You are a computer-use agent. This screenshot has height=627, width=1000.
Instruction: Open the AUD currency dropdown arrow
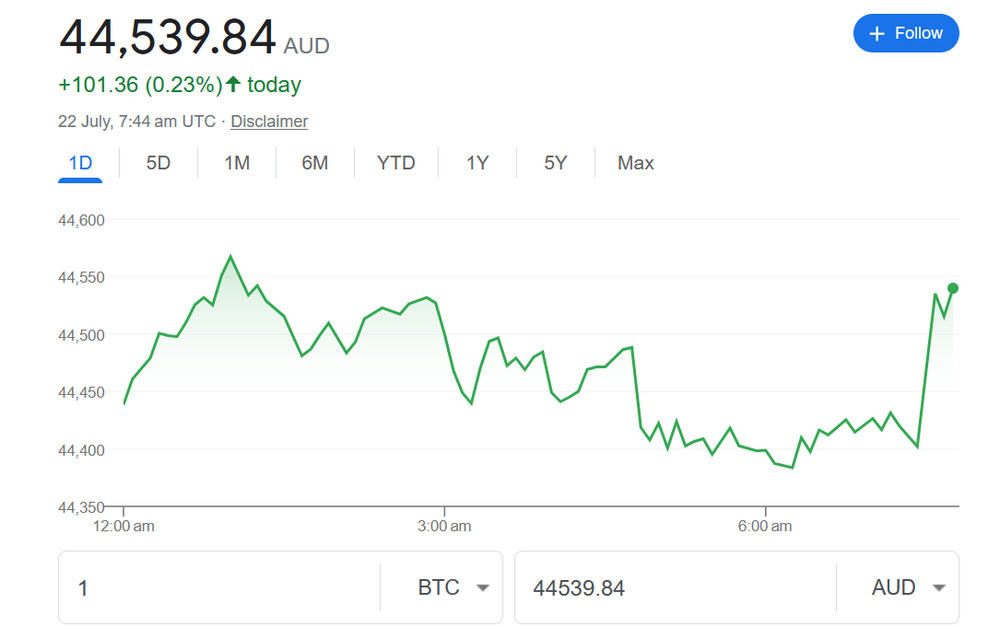pyautogui.click(x=938, y=588)
